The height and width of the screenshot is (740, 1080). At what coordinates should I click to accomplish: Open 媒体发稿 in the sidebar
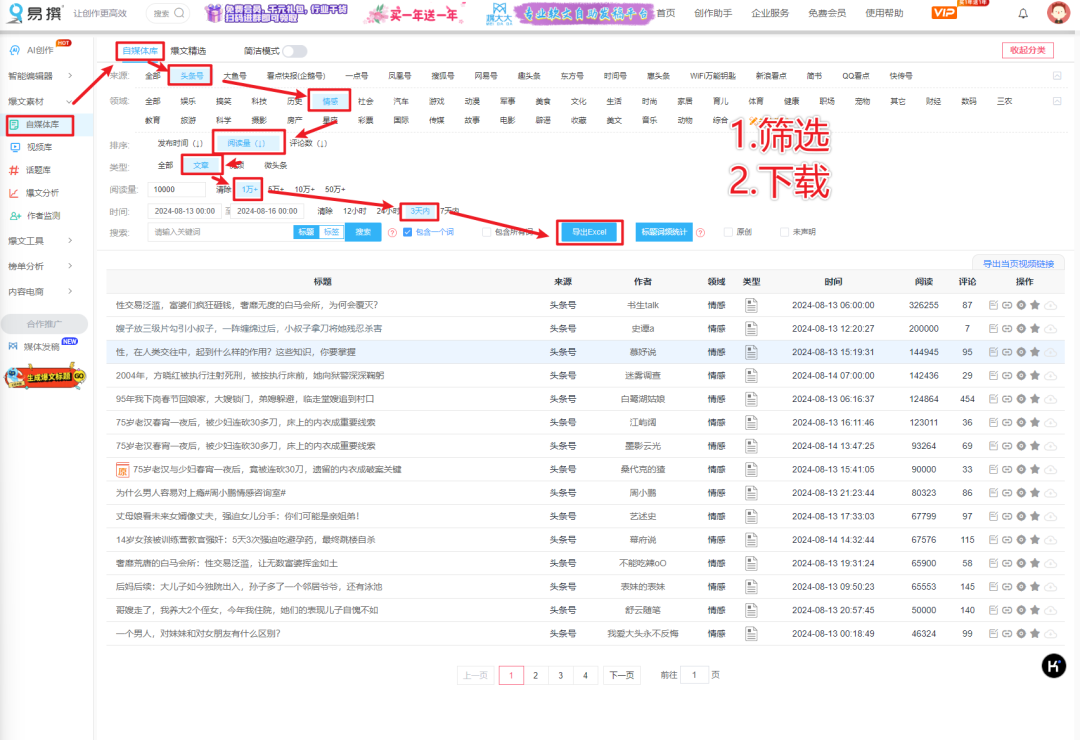[x=43, y=345]
